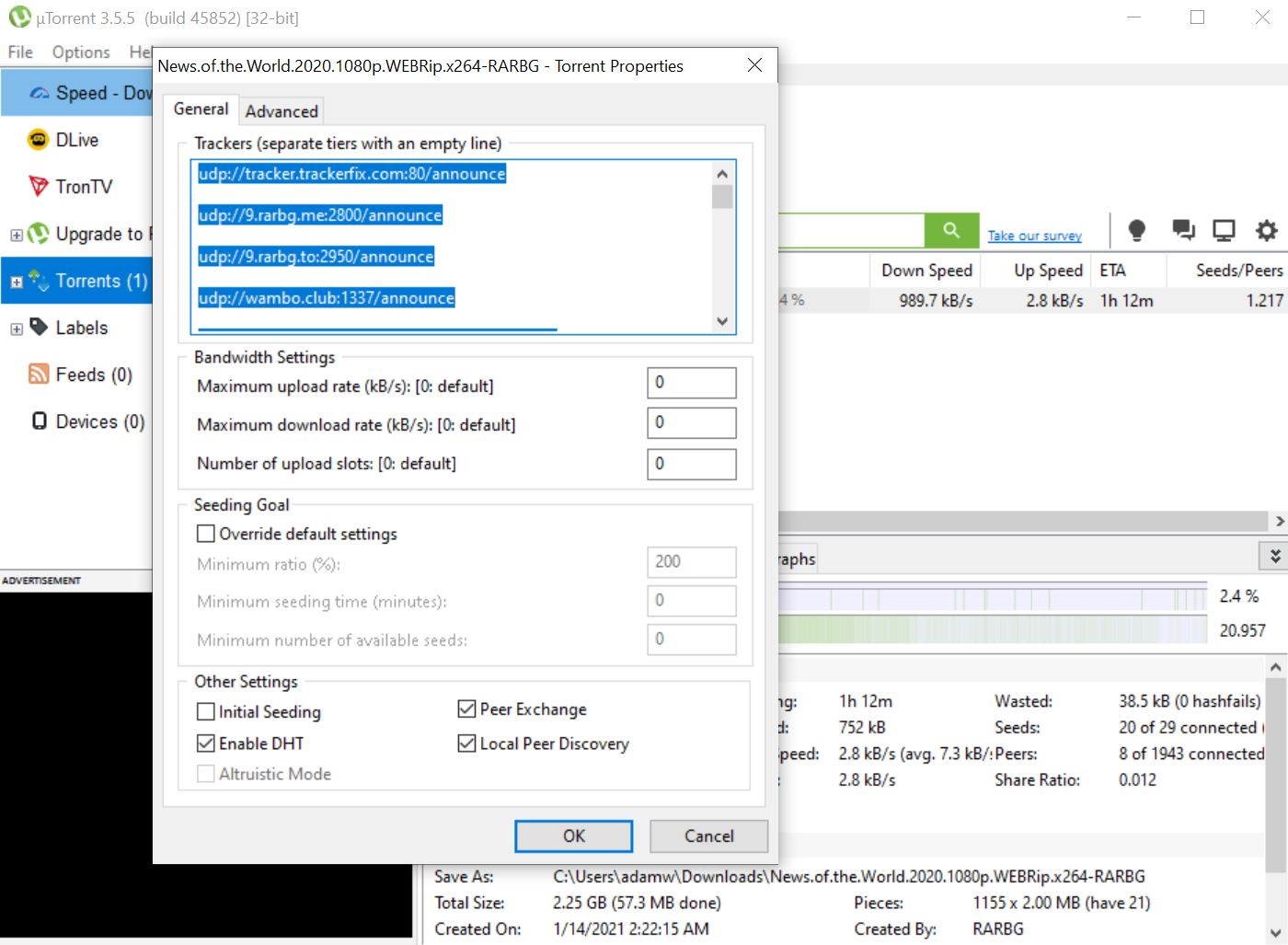The height and width of the screenshot is (945, 1288).
Task: Open preferences with the gear icon
Action: pos(1267,230)
